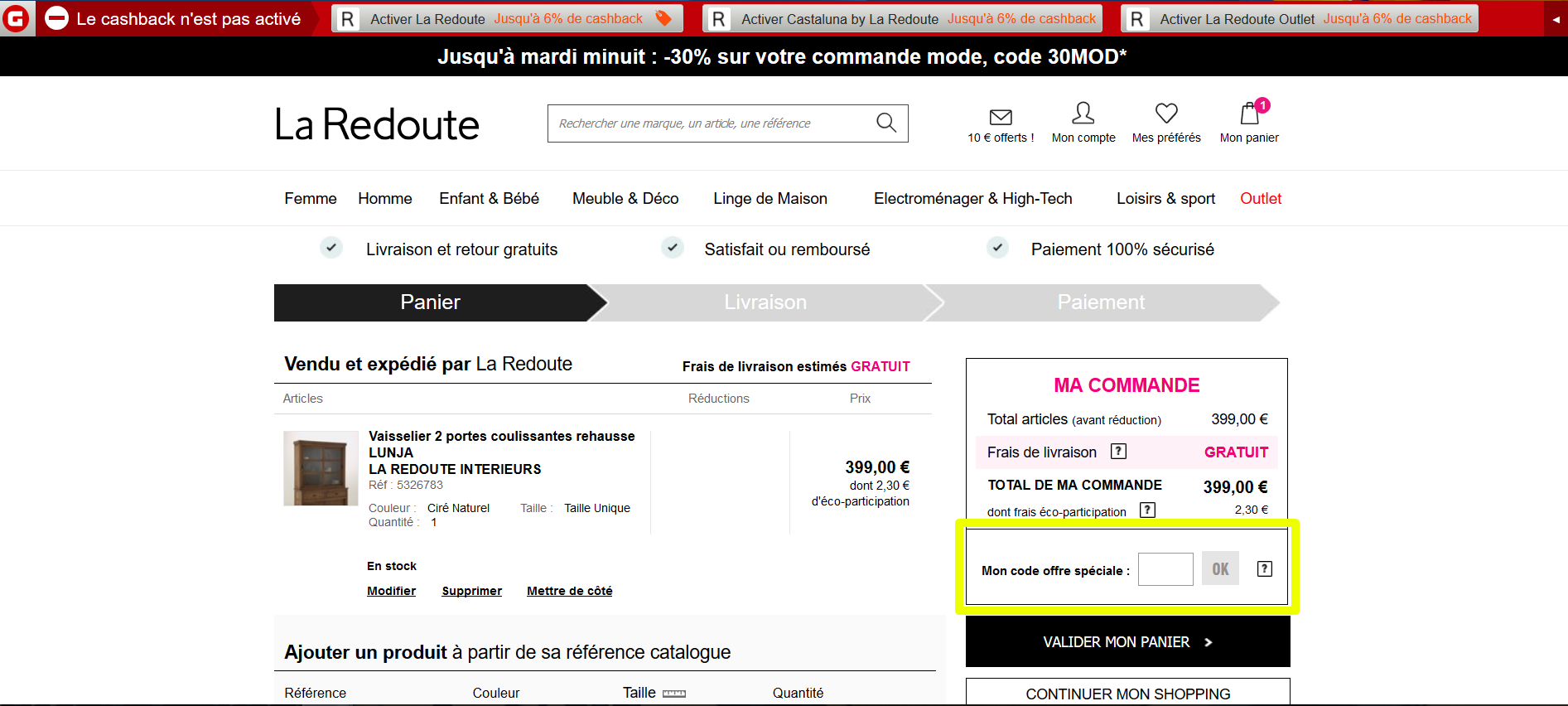Activate La Redoute cashback offer

(507, 19)
